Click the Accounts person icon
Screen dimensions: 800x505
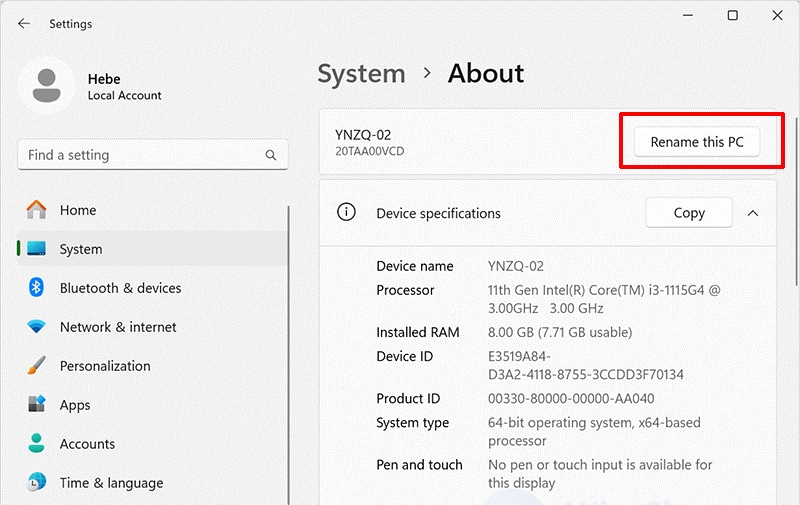[x=36, y=443]
